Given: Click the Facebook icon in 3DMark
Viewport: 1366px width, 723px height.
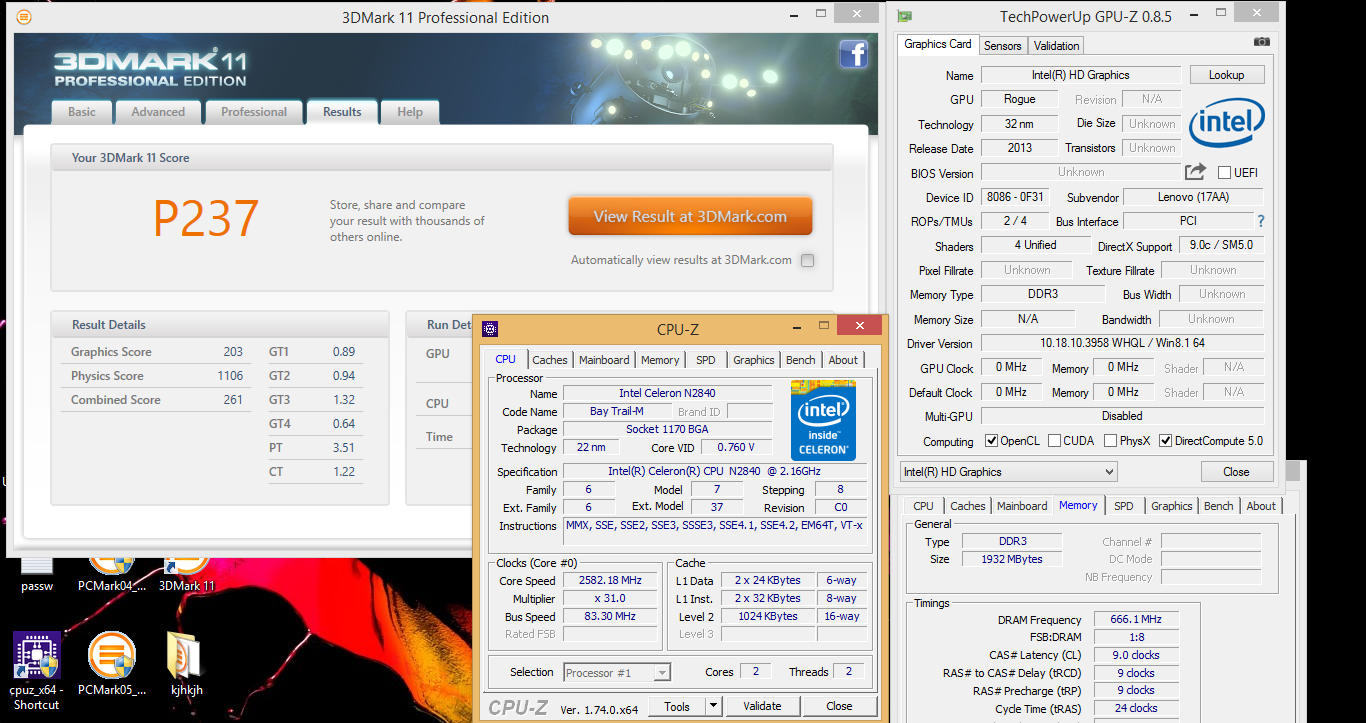Looking at the screenshot, I should pyautogui.click(x=853, y=54).
